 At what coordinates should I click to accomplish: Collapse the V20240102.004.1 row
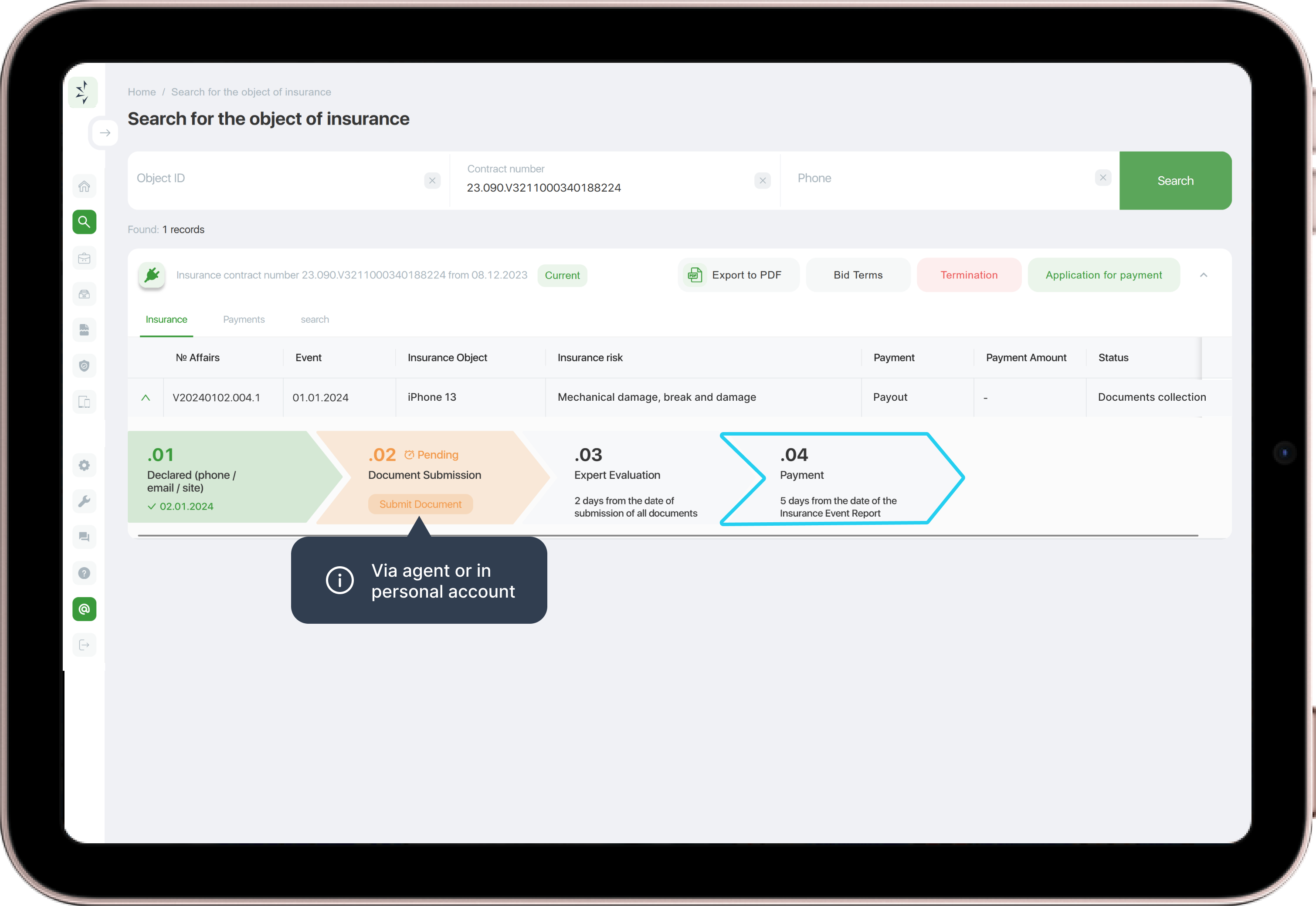146,397
